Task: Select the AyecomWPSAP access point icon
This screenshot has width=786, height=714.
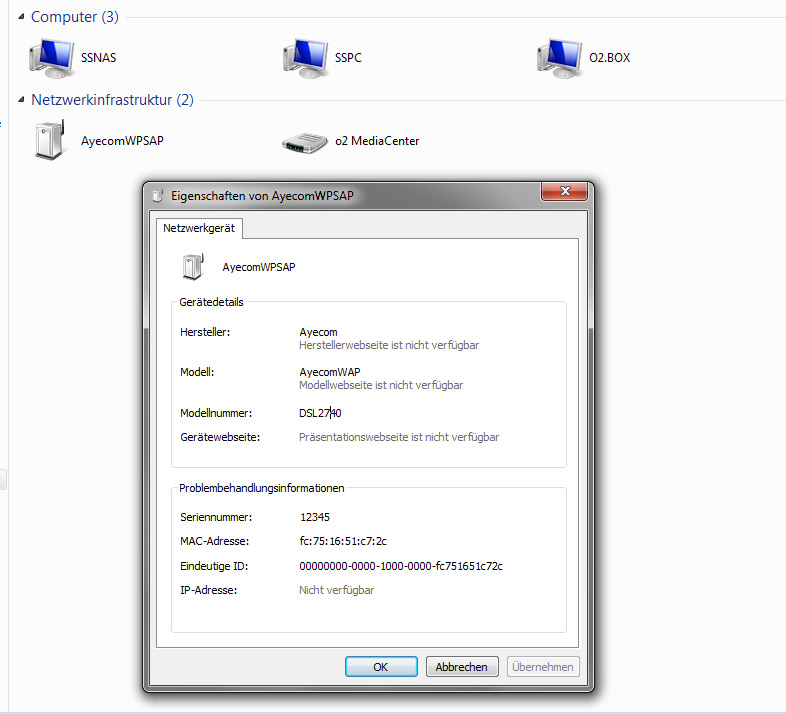Action: (x=51, y=140)
